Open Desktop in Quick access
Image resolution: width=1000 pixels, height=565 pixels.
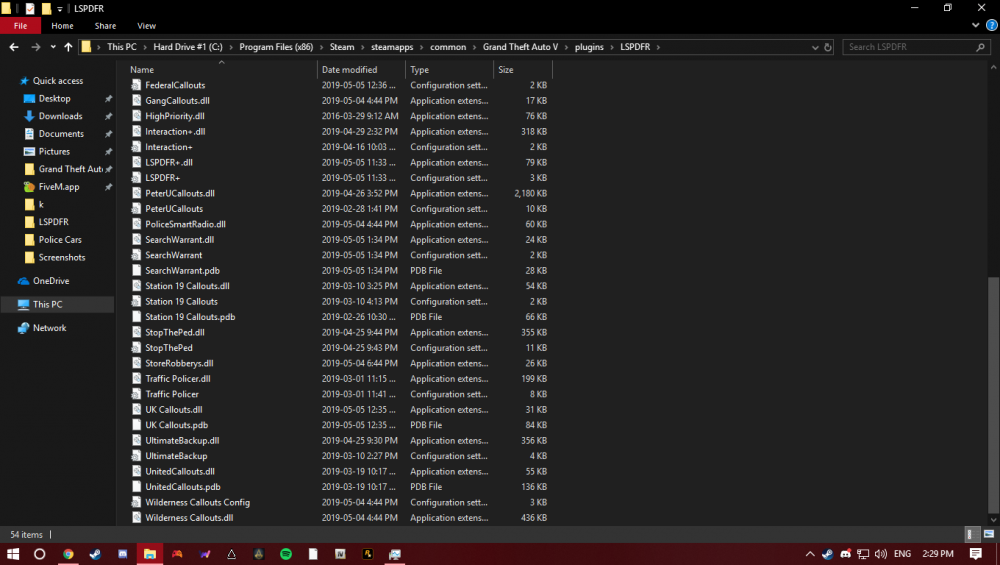[x=54, y=99]
